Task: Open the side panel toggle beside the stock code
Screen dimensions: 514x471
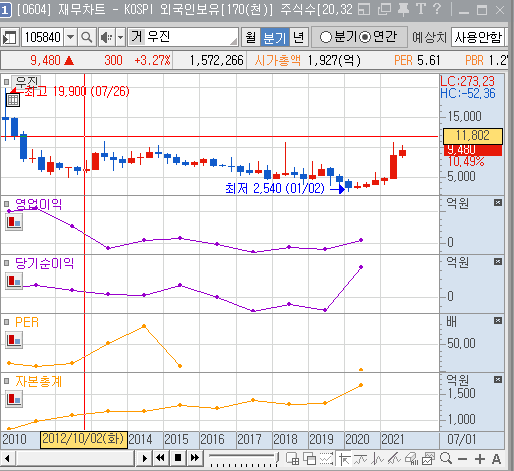Action: [x=9, y=37]
